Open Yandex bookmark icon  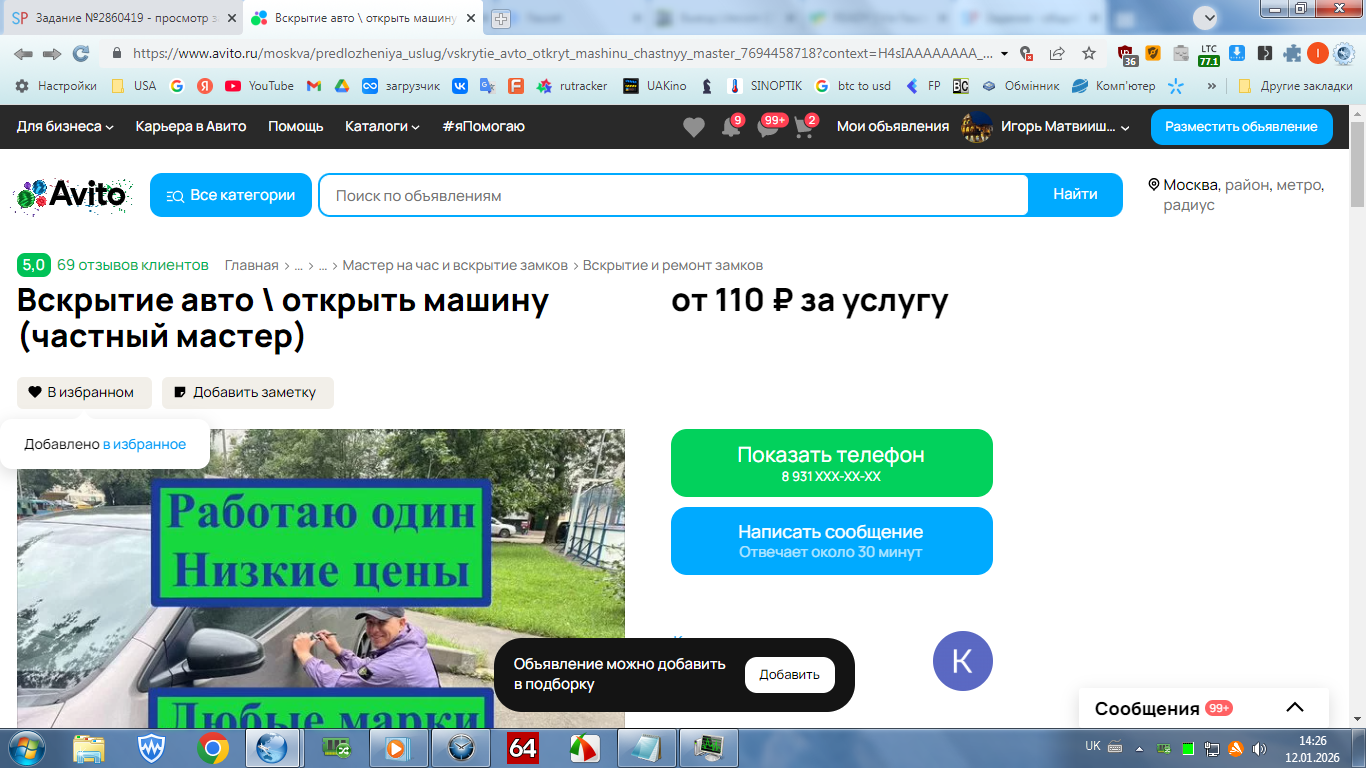[x=204, y=86]
